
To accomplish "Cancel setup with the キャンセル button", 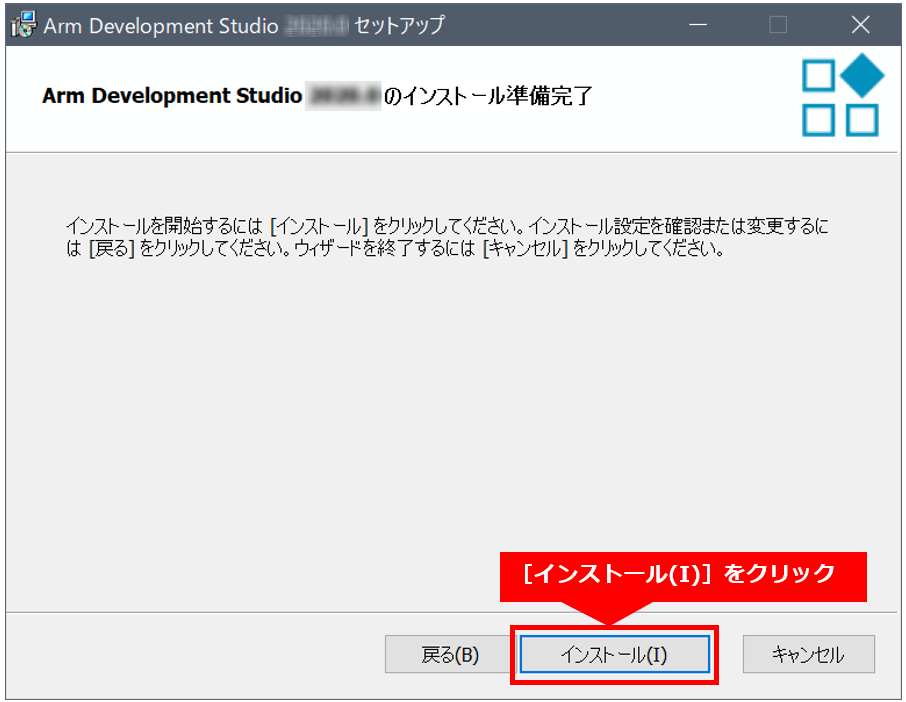I will tap(808, 654).
